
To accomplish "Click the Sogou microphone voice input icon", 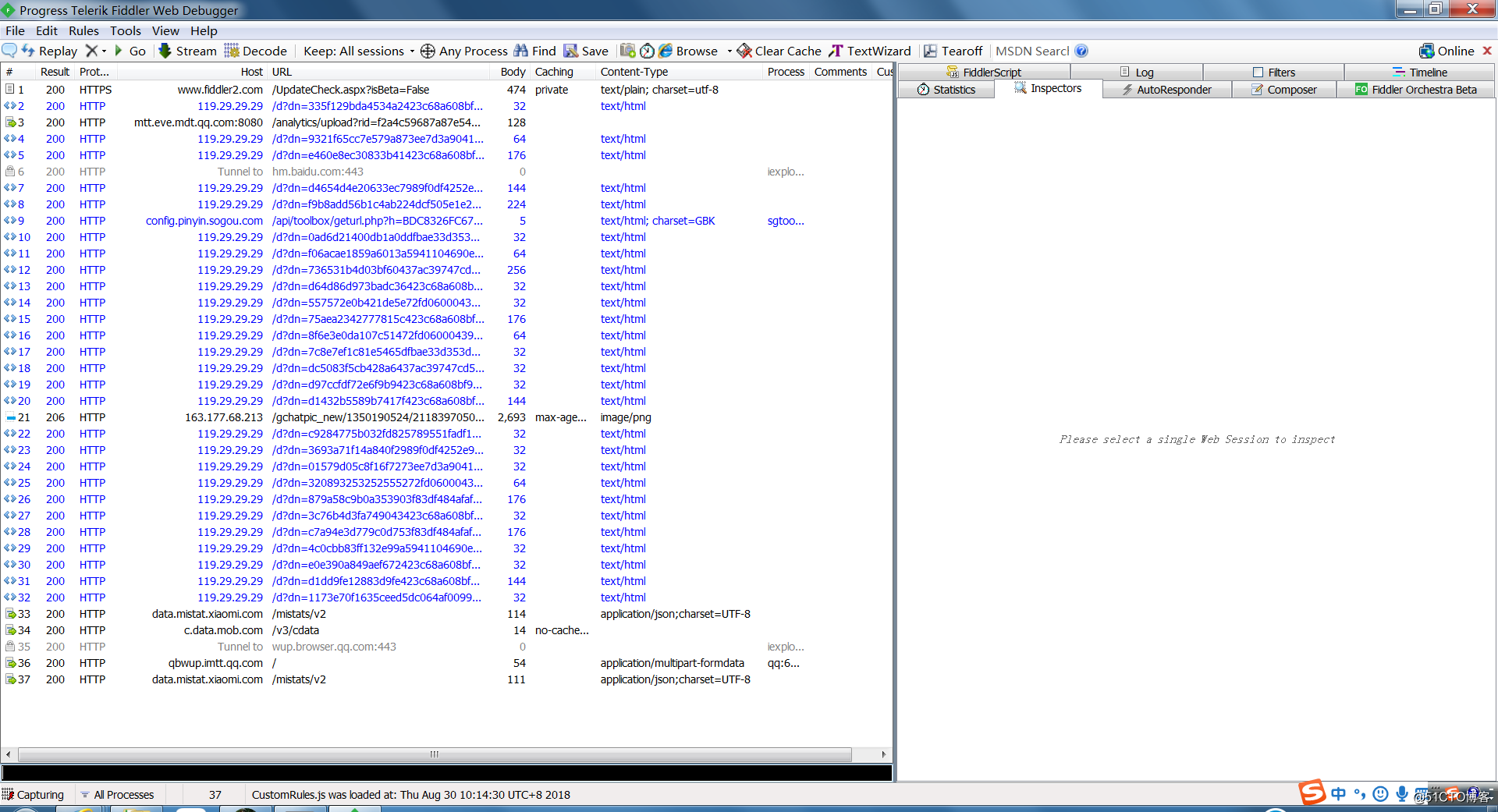I will click(x=1402, y=794).
